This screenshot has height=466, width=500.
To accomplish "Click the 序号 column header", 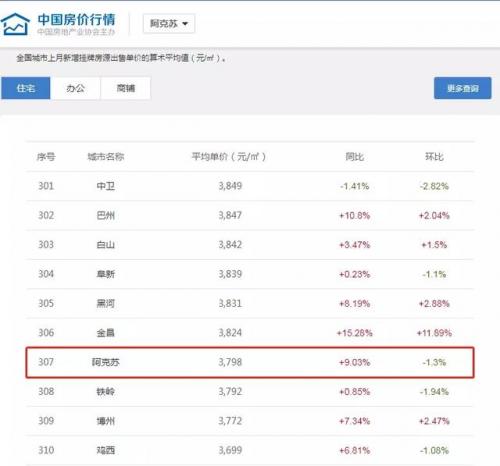I will pos(46,157).
